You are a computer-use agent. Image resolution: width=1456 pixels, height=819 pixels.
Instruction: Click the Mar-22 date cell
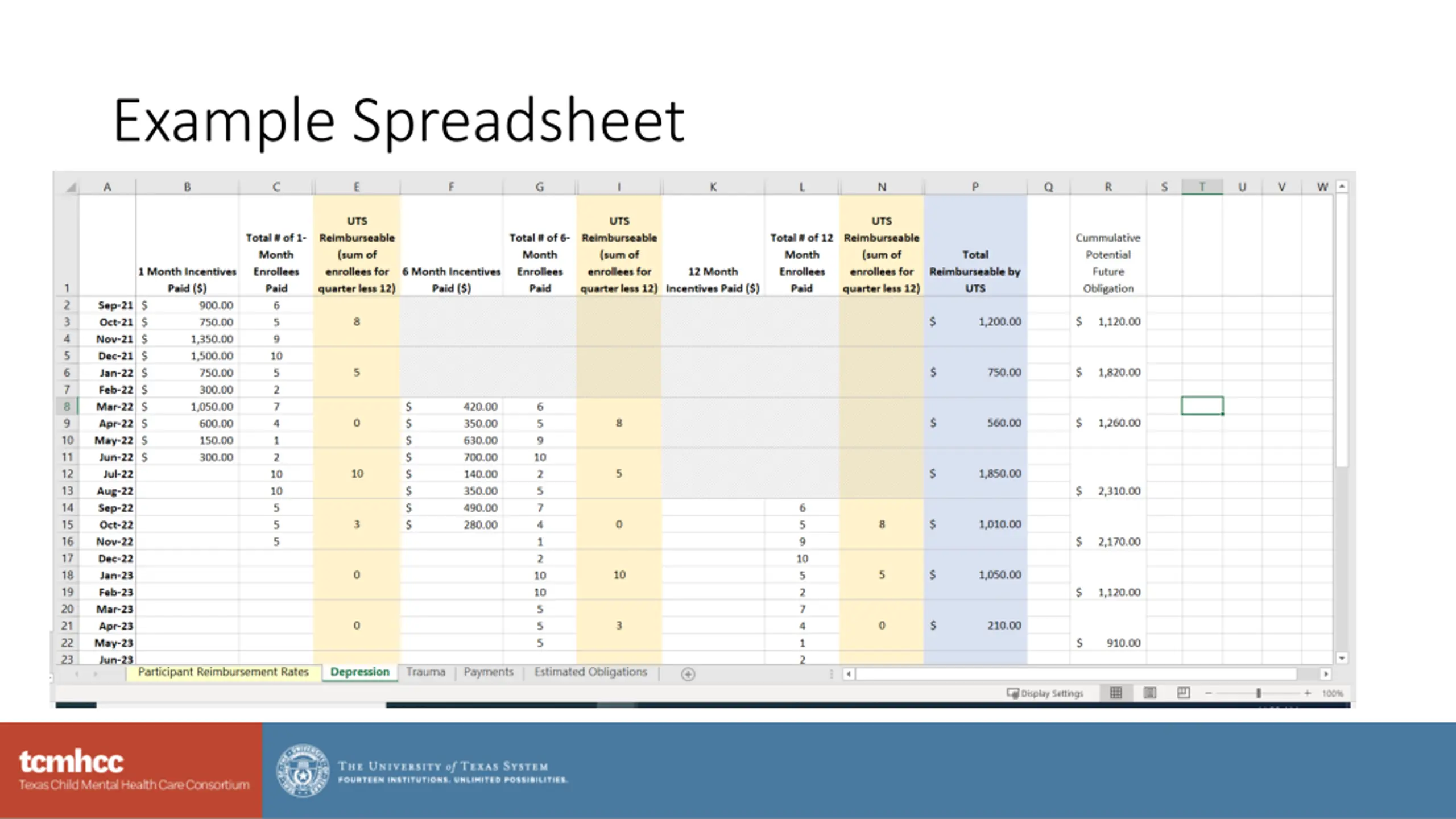pyautogui.click(x=107, y=407)
